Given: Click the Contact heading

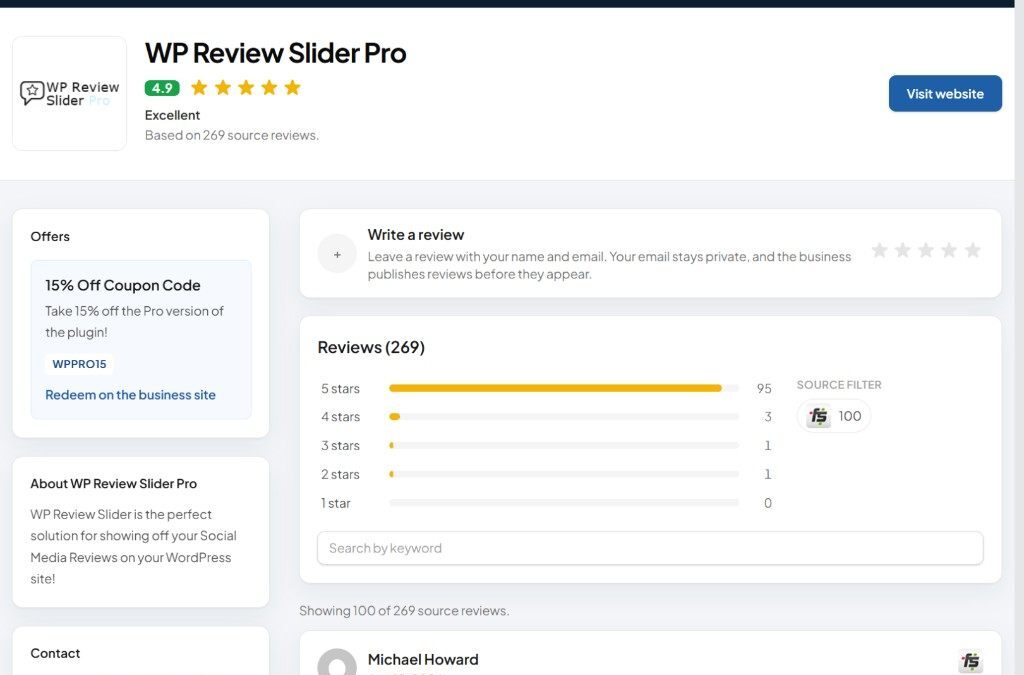Looking at the screenshot, I should click(55, 653).
